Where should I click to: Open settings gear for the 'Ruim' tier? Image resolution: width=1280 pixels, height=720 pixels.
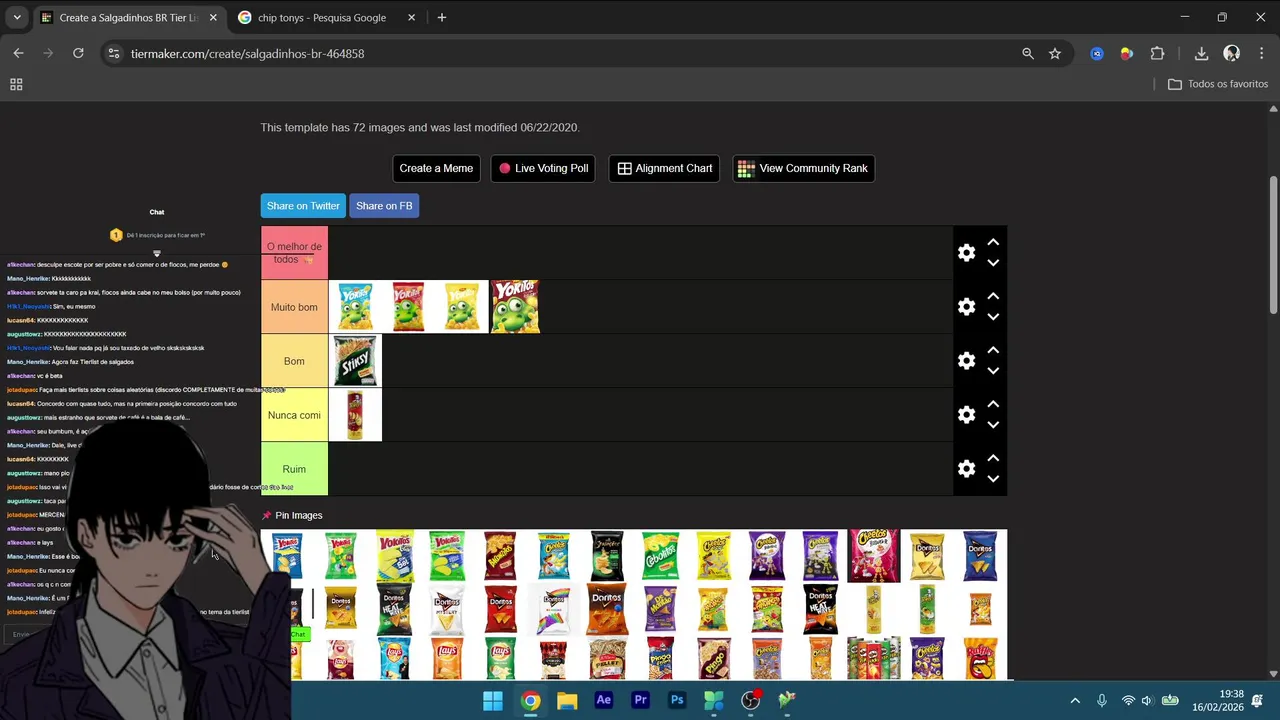(966, 469)
